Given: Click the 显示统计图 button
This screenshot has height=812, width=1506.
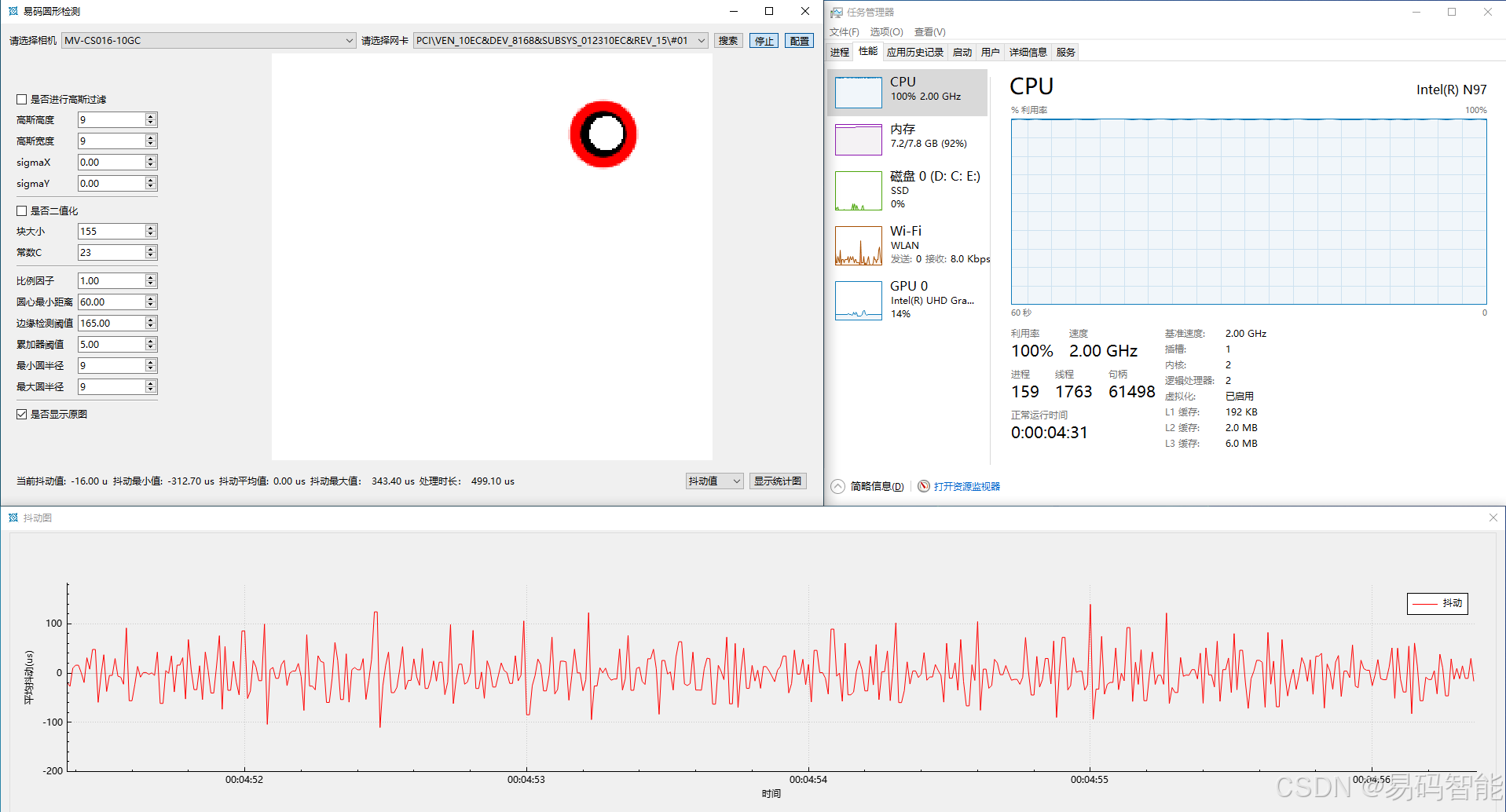Looking at the screenshot, I should point(778,481).
